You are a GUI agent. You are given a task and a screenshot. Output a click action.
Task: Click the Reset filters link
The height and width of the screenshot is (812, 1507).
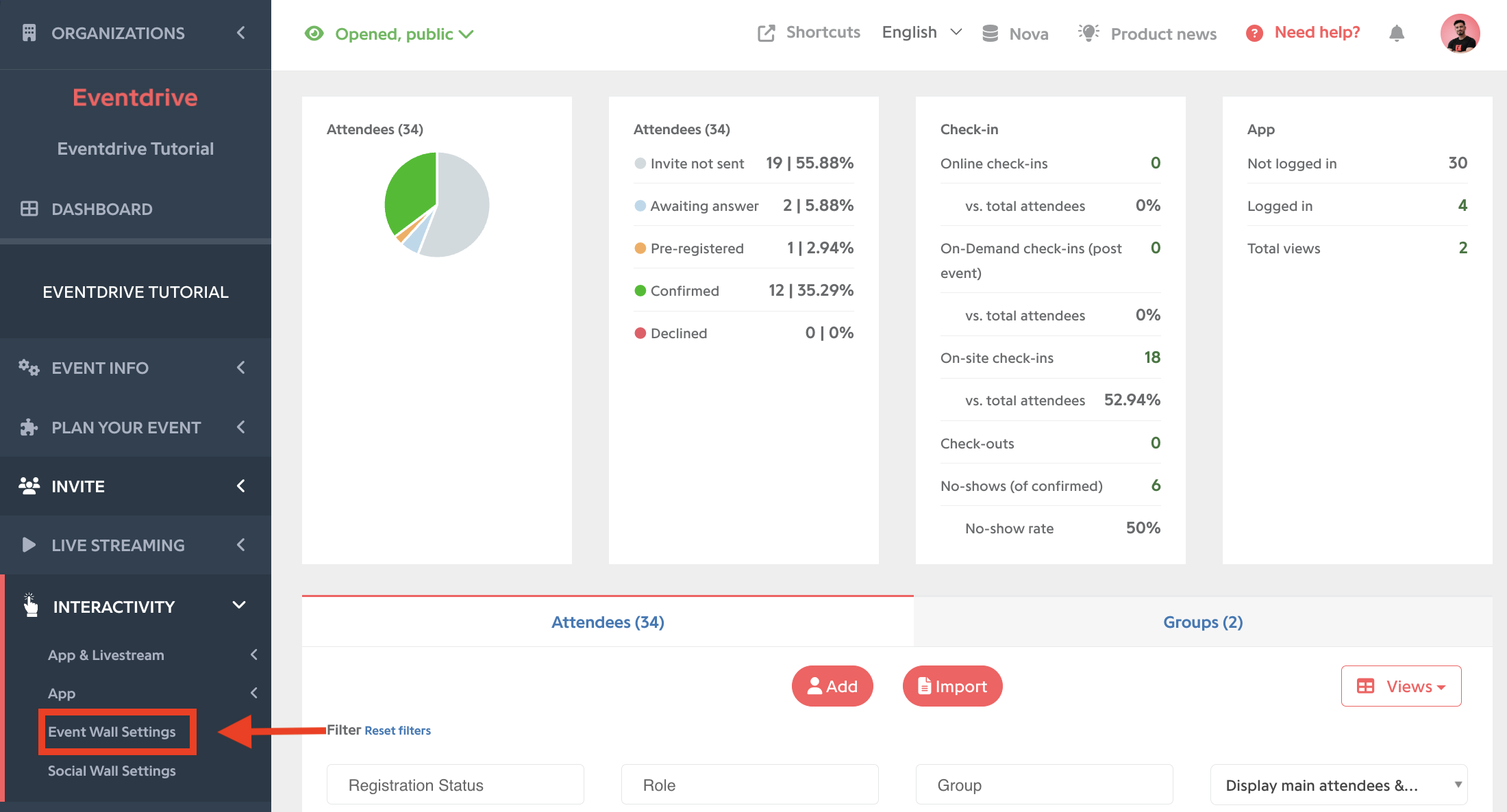coord(397,731)
